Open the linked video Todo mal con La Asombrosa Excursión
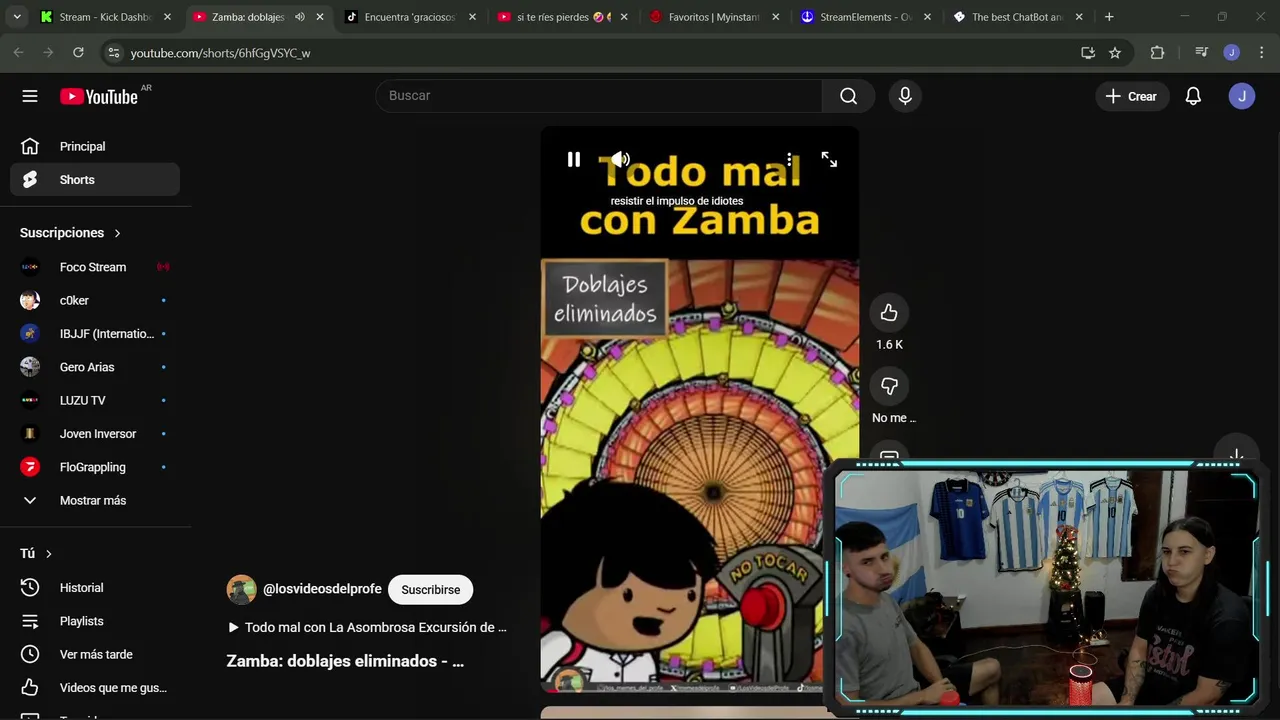The image size is (1280, 720). click(367, 628)
